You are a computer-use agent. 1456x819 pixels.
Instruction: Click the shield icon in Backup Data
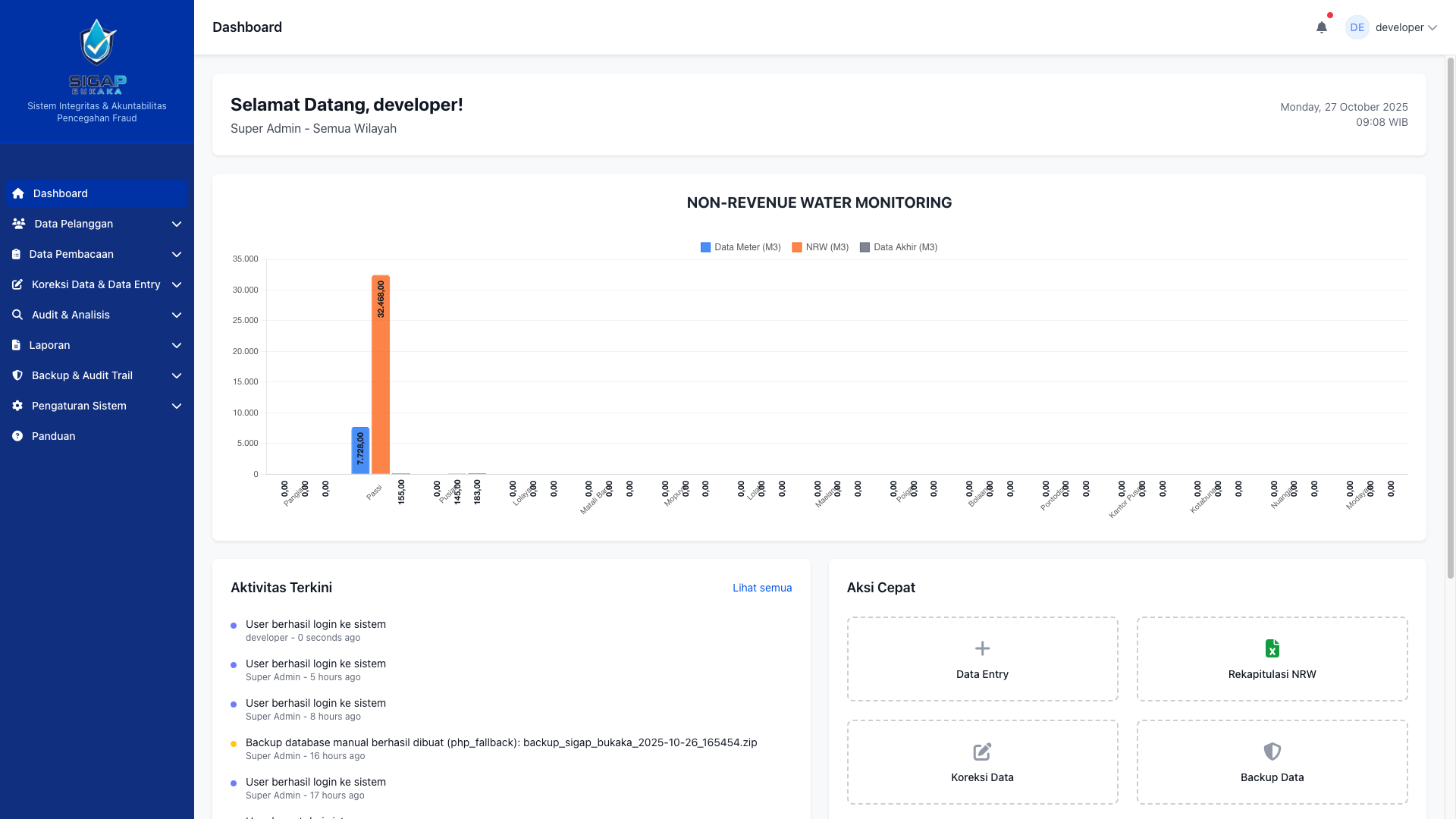[1272, 752]
